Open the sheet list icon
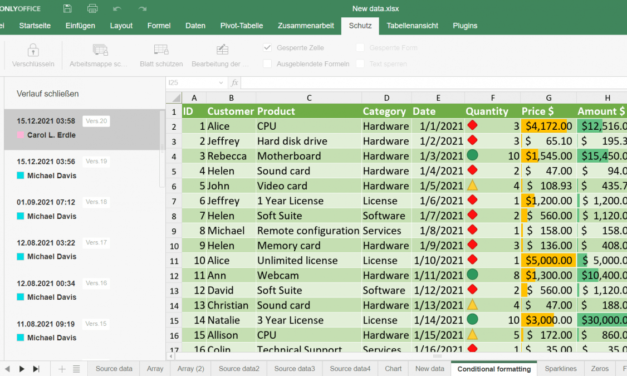The height and width of the screenshot is (376, 627). coord(76,369)
